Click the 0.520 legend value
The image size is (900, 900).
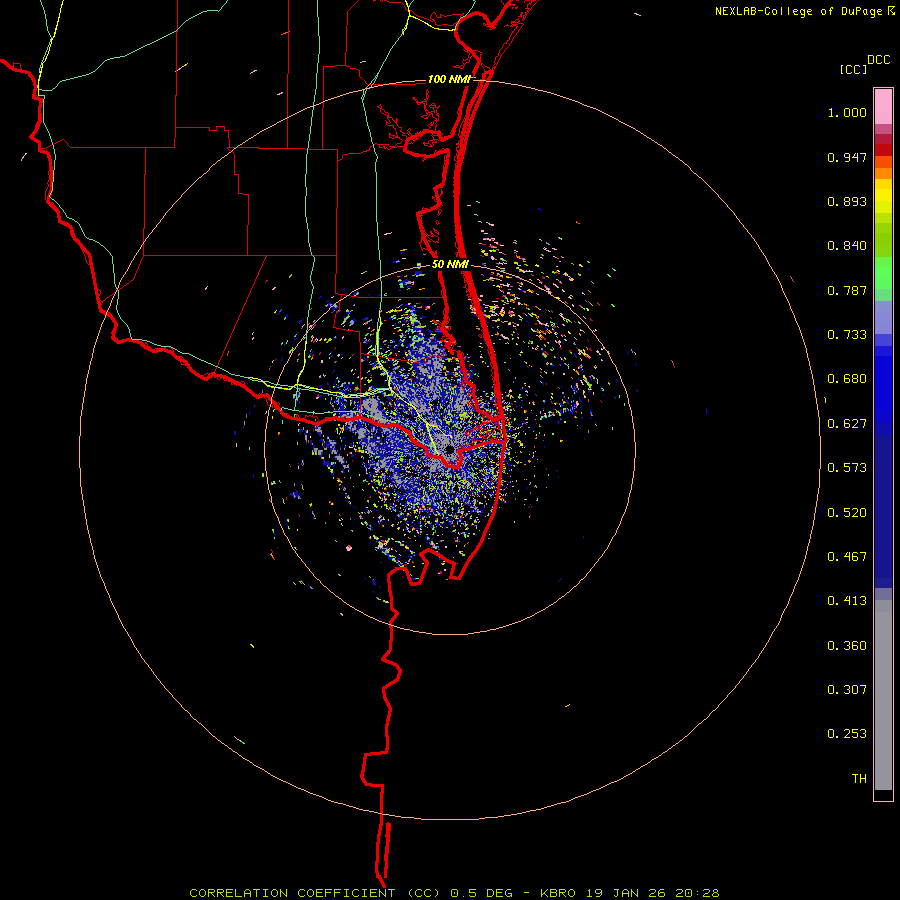pos(847,513)
